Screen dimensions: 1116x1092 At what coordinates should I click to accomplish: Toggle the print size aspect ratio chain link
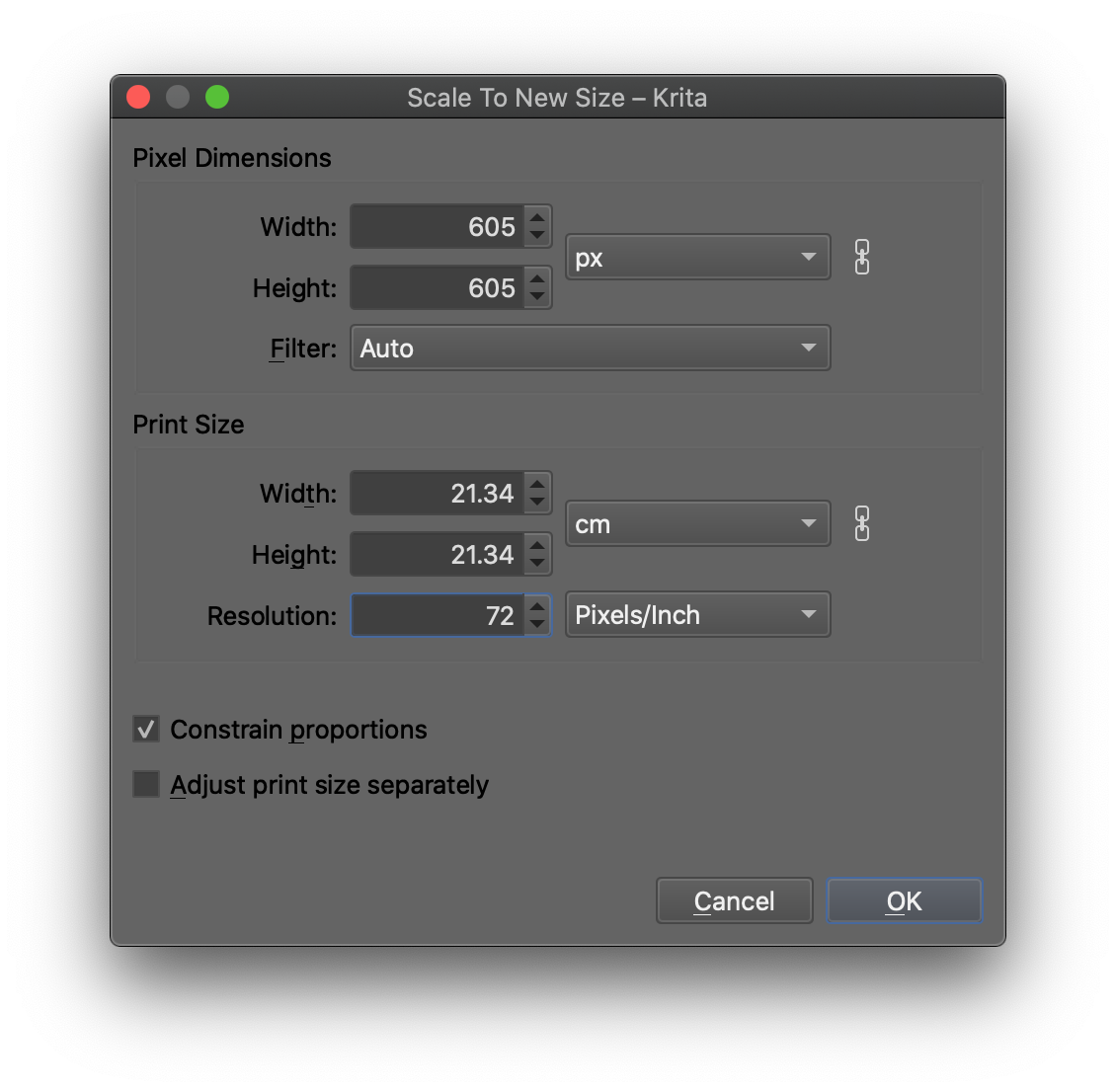tap(861, 524)
